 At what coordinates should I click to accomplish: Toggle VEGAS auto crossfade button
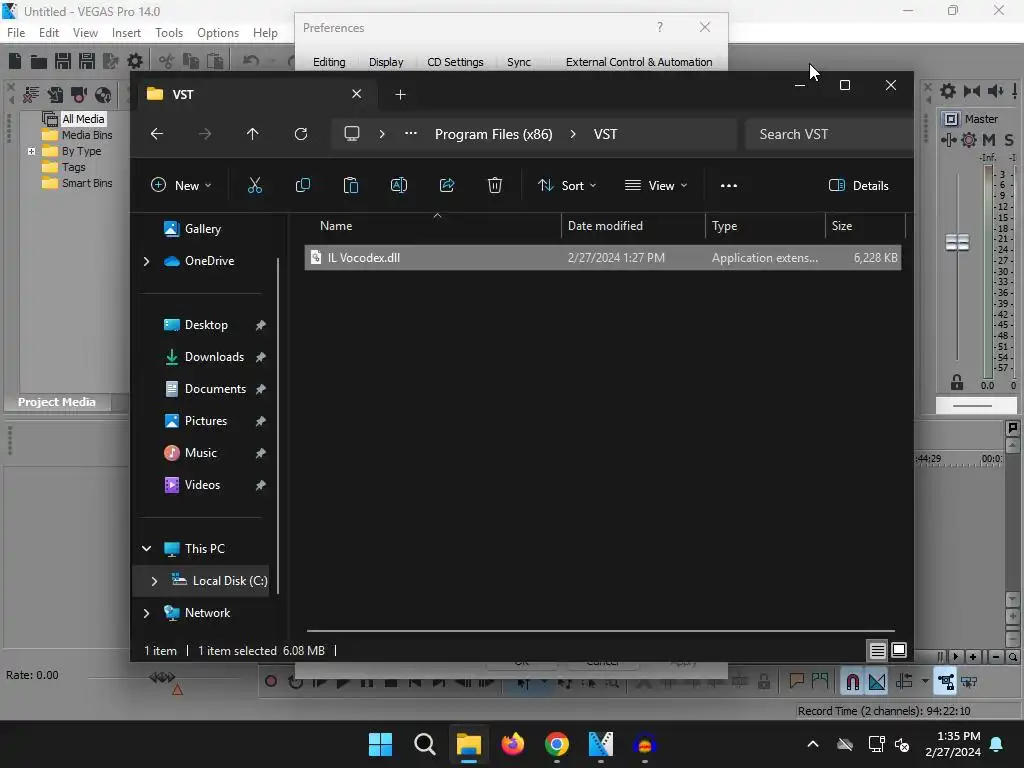pyautogui.click(x=876, y=682)
